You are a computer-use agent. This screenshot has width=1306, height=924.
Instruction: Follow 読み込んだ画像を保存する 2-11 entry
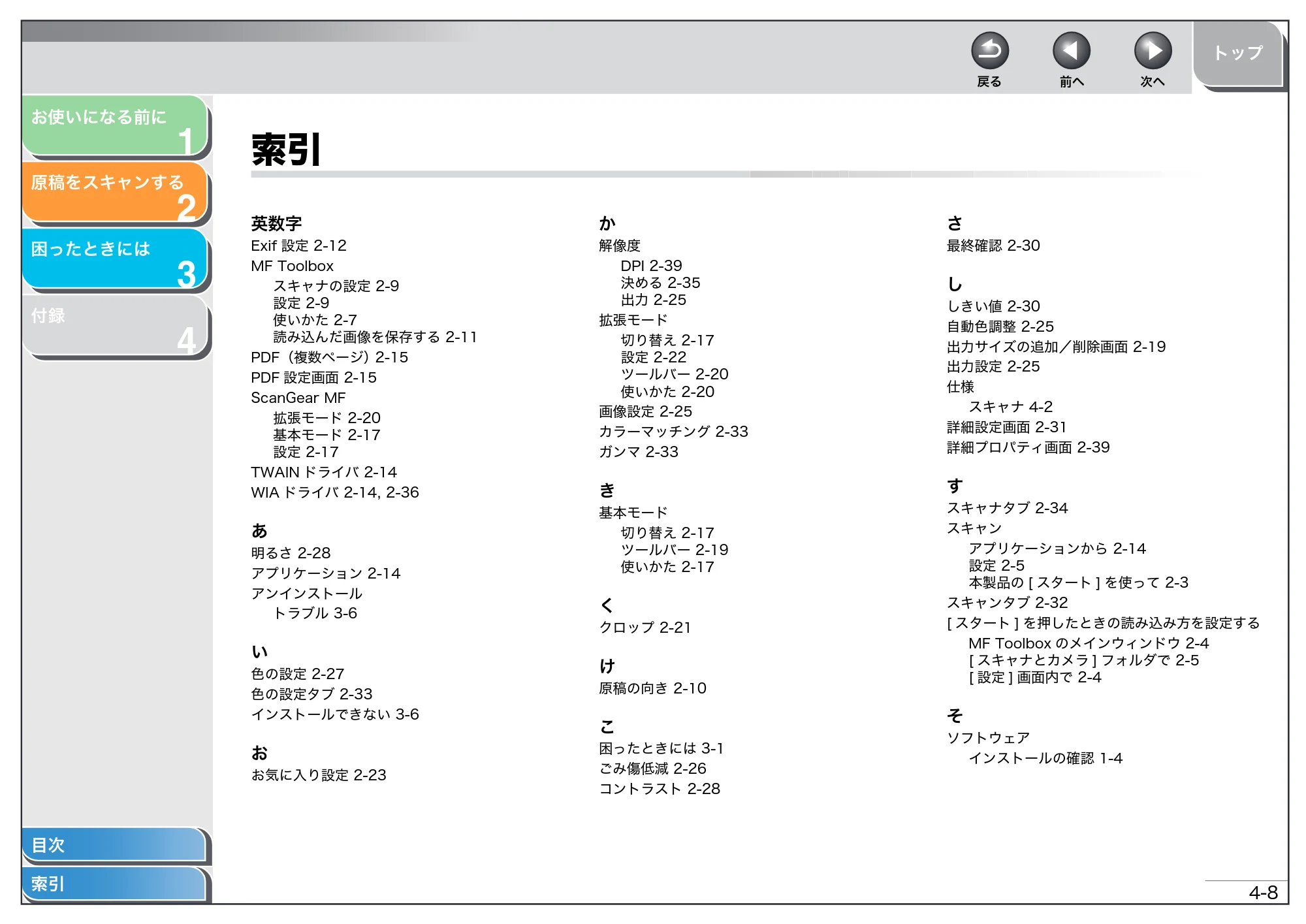coord(375,337)
